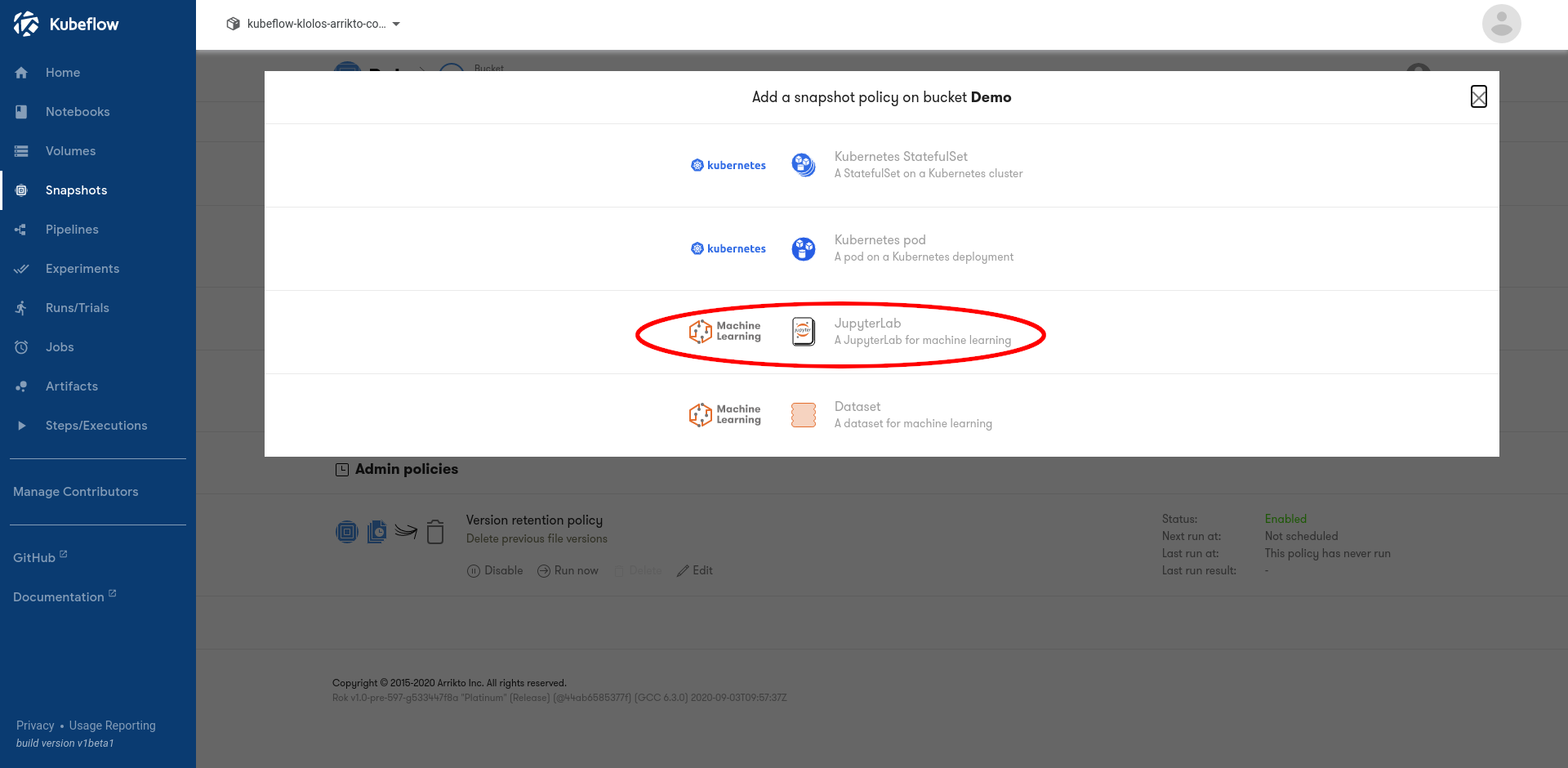The width and height of the screenshot is (1568, 768).
Task: Close the snapshot policy dialog
Action: coord(1478,96)
